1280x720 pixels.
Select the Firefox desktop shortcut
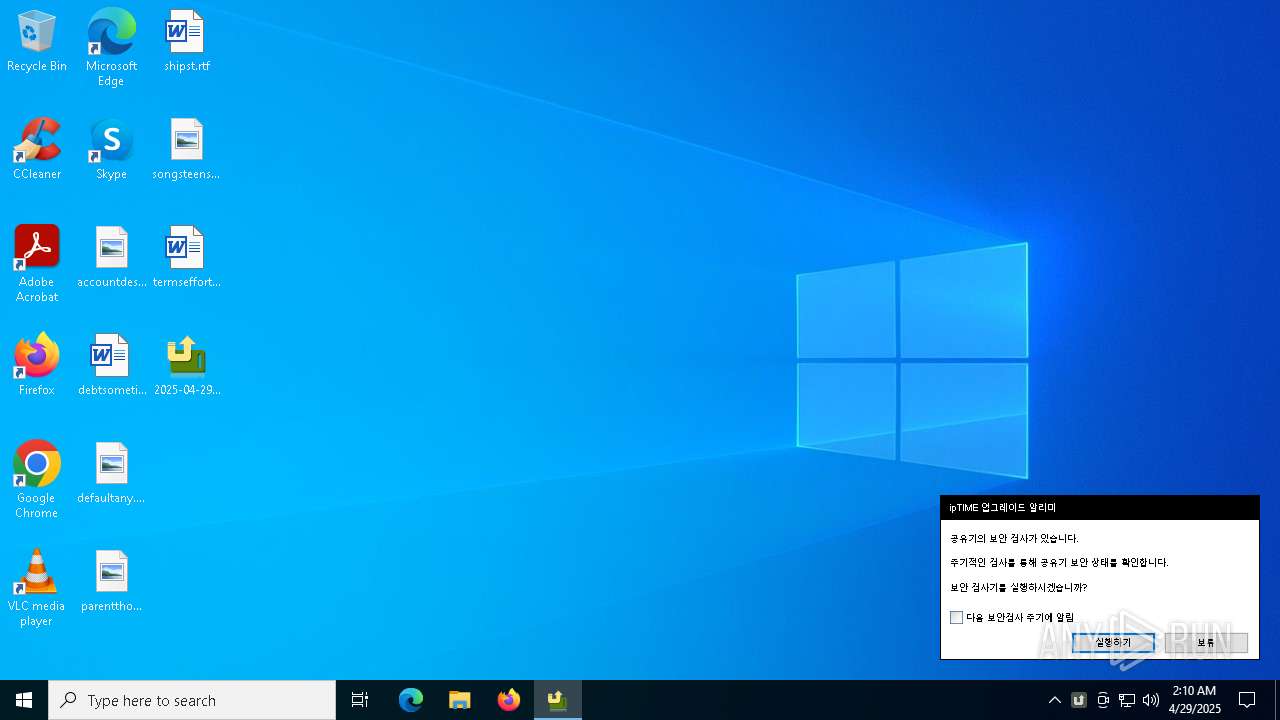coord(37,366)
